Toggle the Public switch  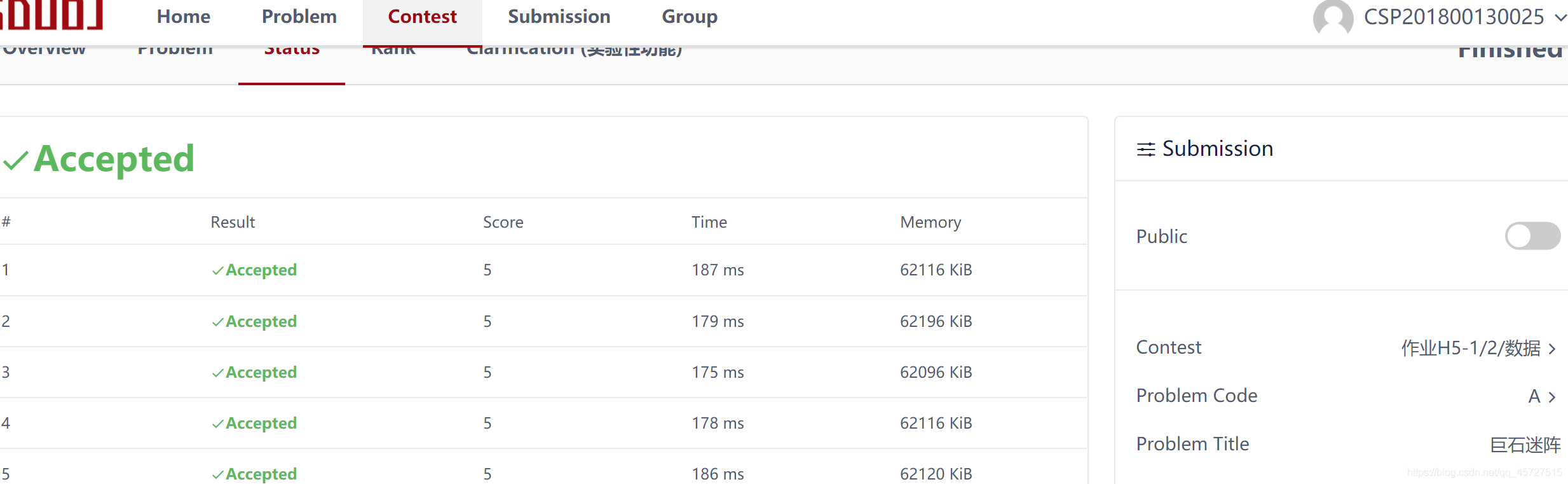click(x=1532, y=236)
